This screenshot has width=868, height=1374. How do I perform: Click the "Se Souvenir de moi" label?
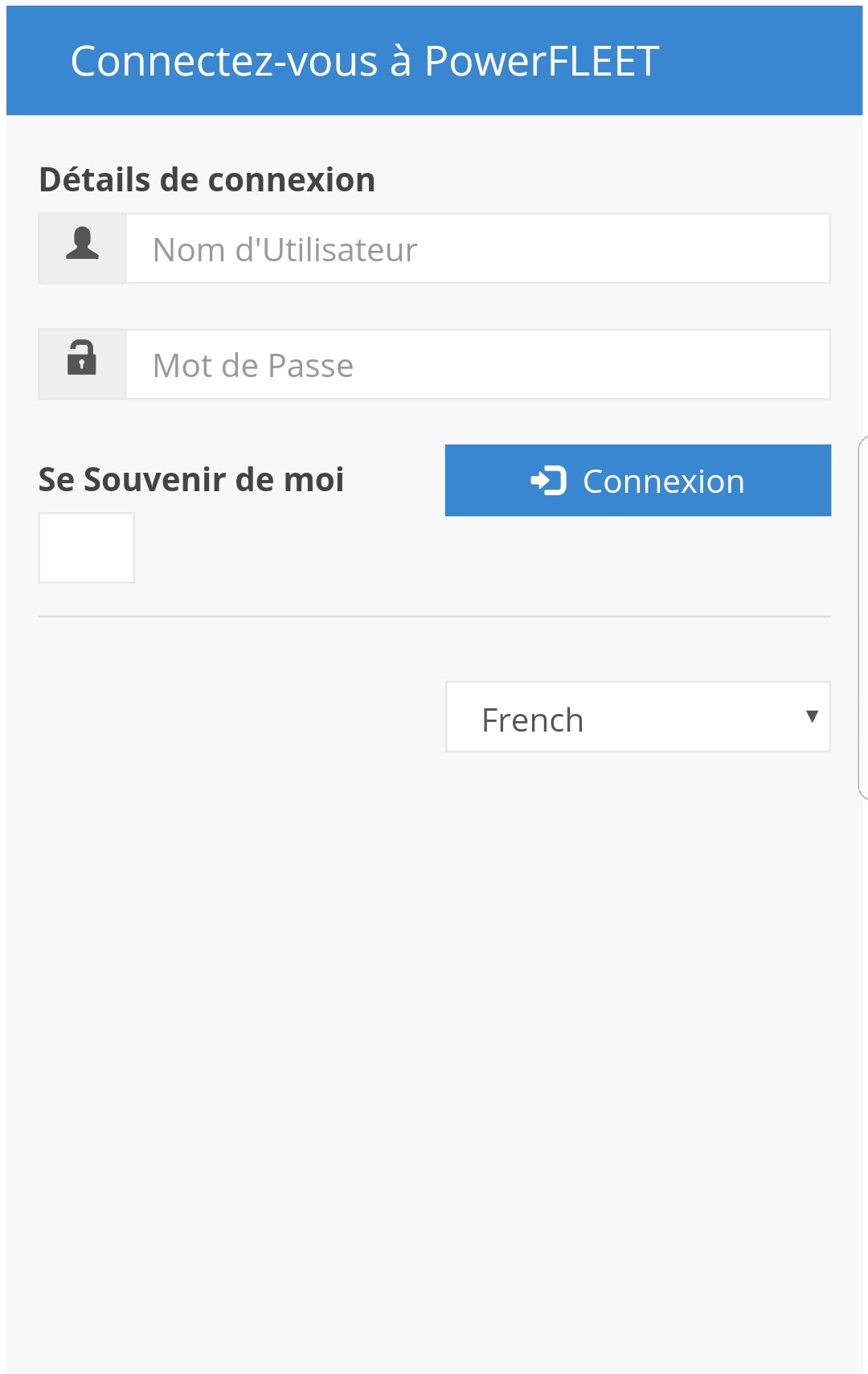[191, 480]
